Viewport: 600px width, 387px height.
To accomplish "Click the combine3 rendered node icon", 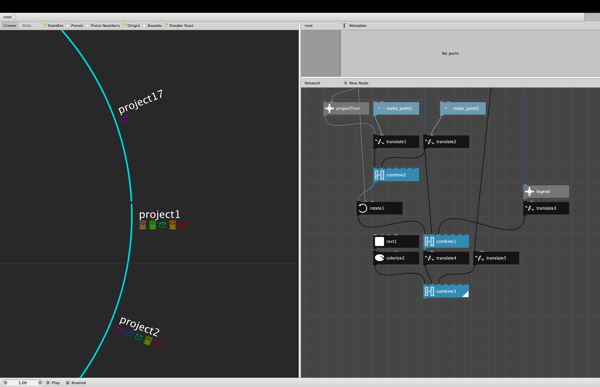I will pos(429,291).
